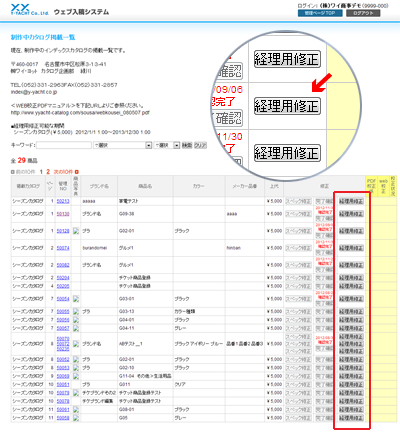Click the ログアウト button

363,13
